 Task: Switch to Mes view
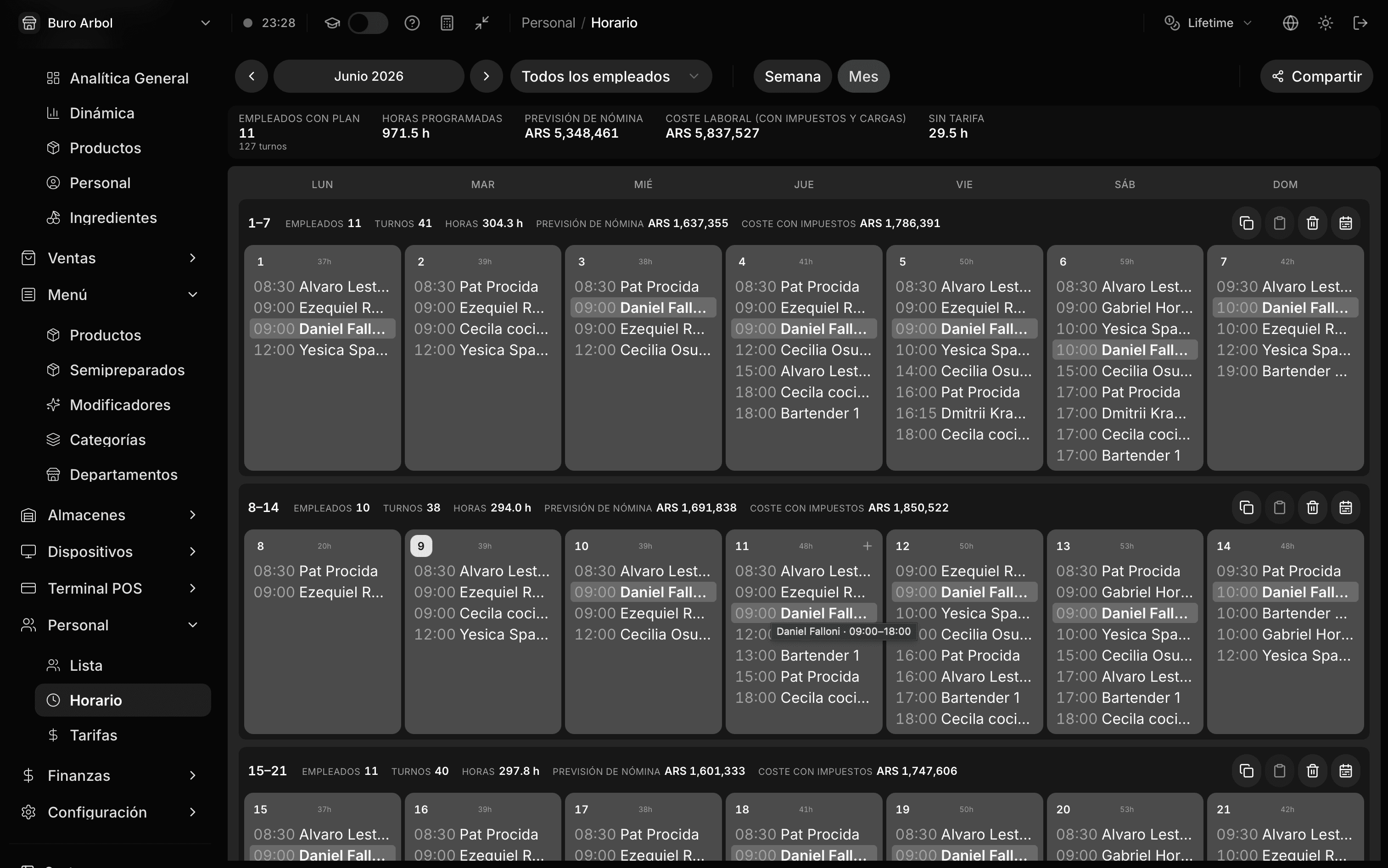click(863, 76)
